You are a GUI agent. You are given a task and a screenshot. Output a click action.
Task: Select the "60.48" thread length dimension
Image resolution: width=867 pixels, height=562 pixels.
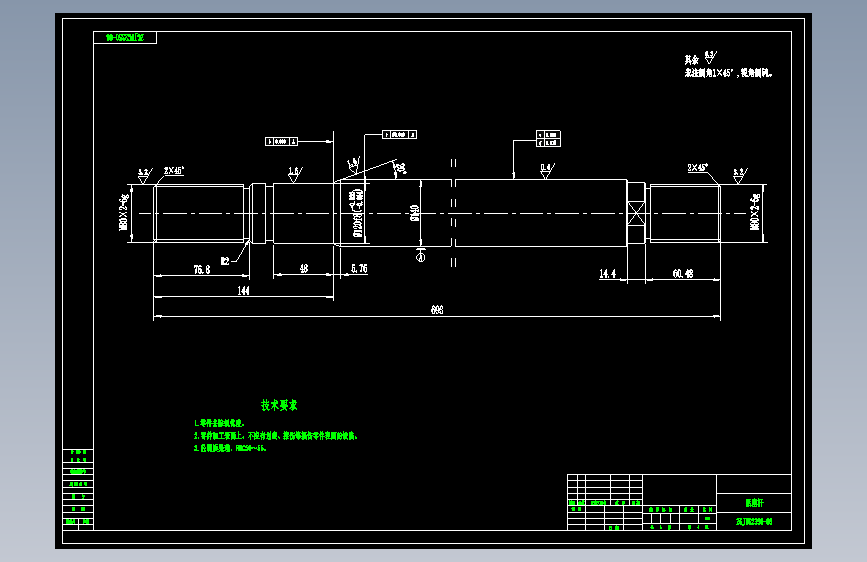pos(683,273)
